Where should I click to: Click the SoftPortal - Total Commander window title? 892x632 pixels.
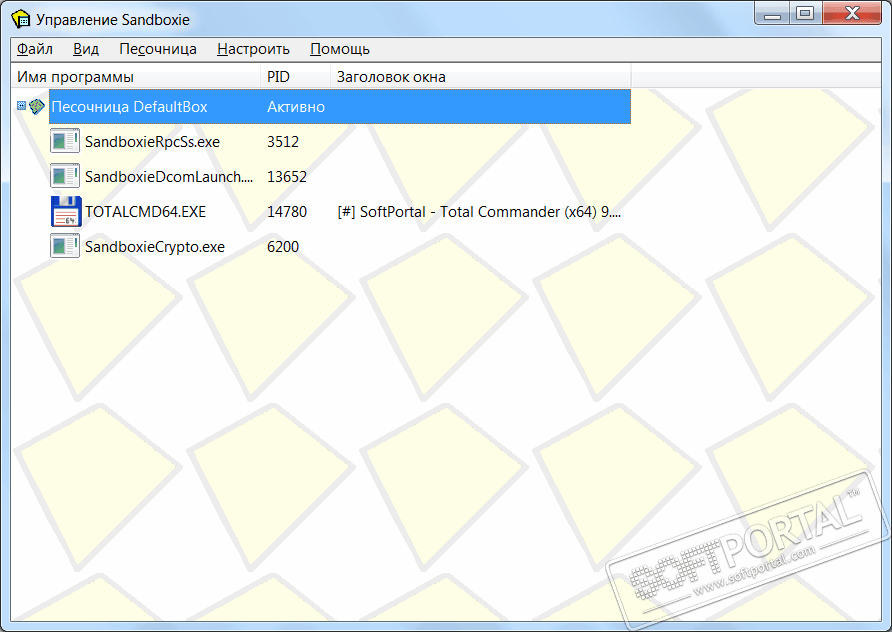click(479, 212)
